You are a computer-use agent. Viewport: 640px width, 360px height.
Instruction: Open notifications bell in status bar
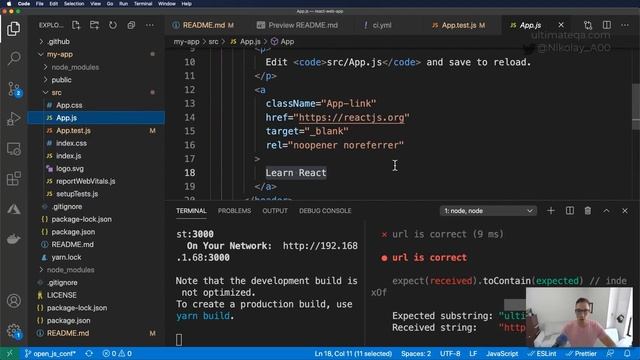click(627, 353)
